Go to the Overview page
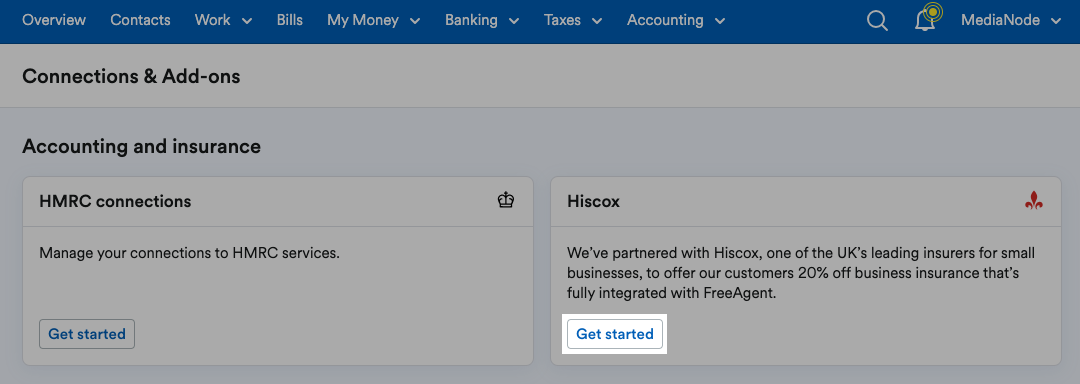Image resolution: width=1080 pixels, height=384 pixels. coord(54,20)
